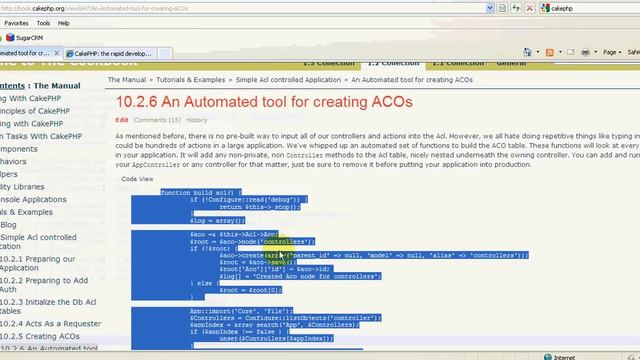Click the Home toolbar icon

click(x=527, y=52)
